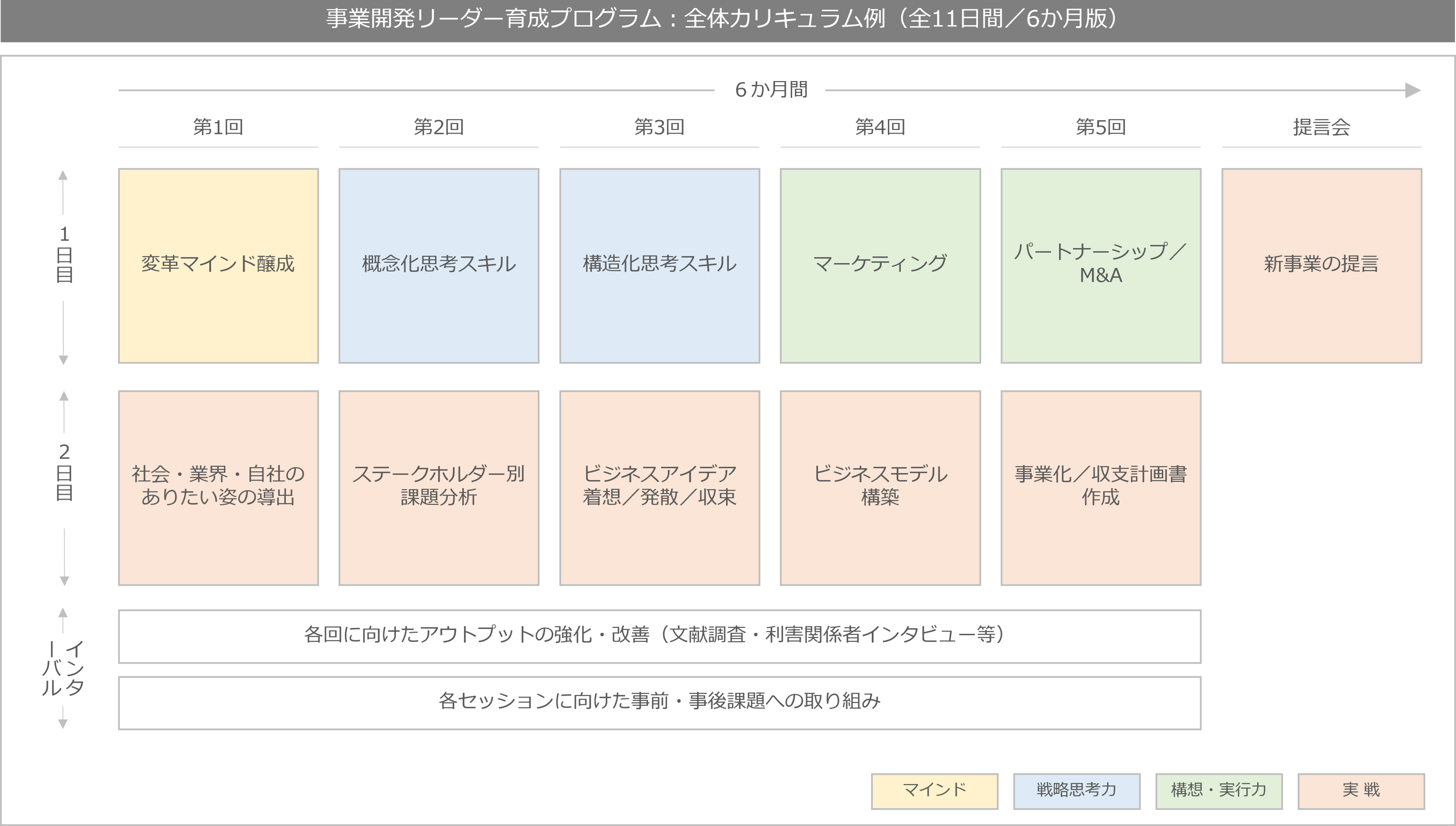Select the 第1回 column header
The image size is (1456, 826).
(218, 127)
